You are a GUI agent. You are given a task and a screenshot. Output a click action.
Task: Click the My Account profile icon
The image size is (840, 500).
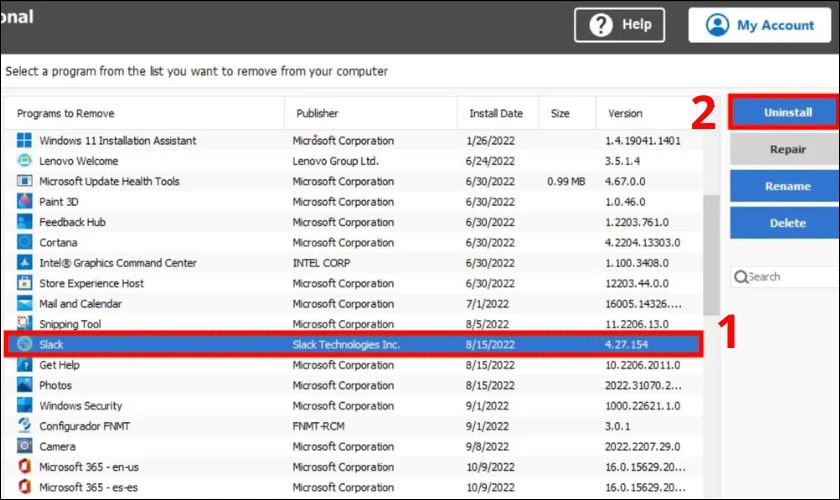[x=717, y=25]
